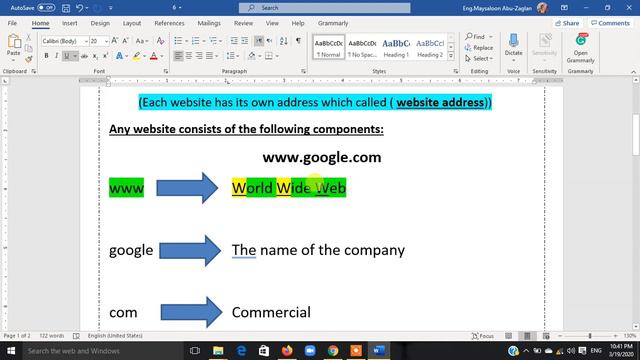Image resolution: width=640 pixels, height=360 pixels.
Task: Increase paragraph indent
Action: [244, 41]
